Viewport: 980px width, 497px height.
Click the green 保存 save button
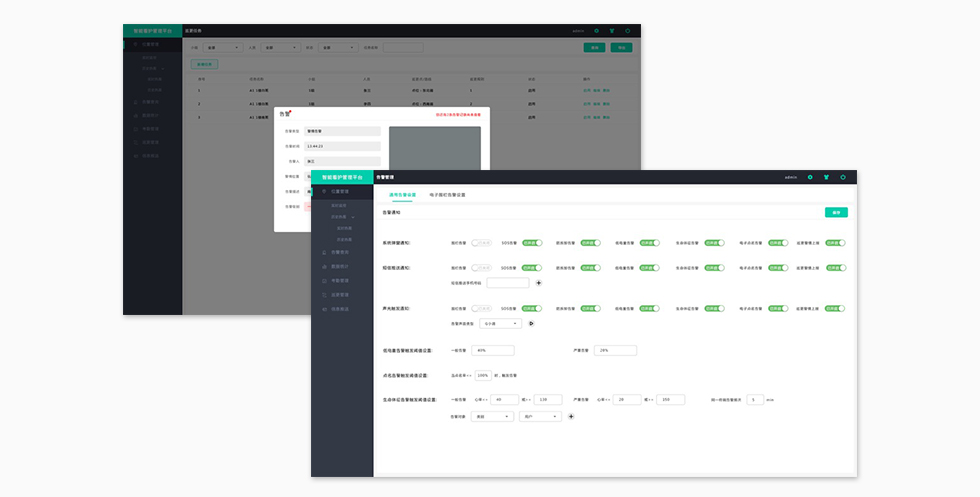(836, 212)
